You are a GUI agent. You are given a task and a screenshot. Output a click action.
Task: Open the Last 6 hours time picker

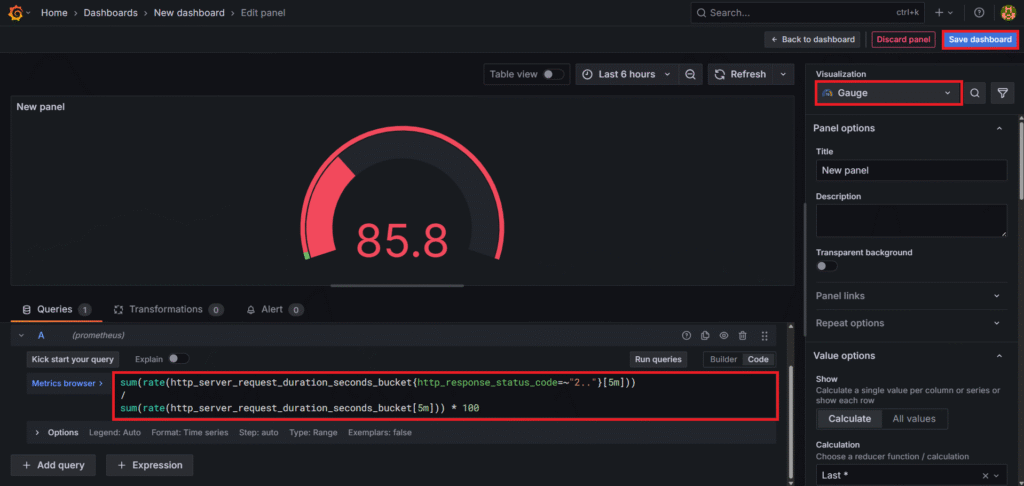(626, 74)
